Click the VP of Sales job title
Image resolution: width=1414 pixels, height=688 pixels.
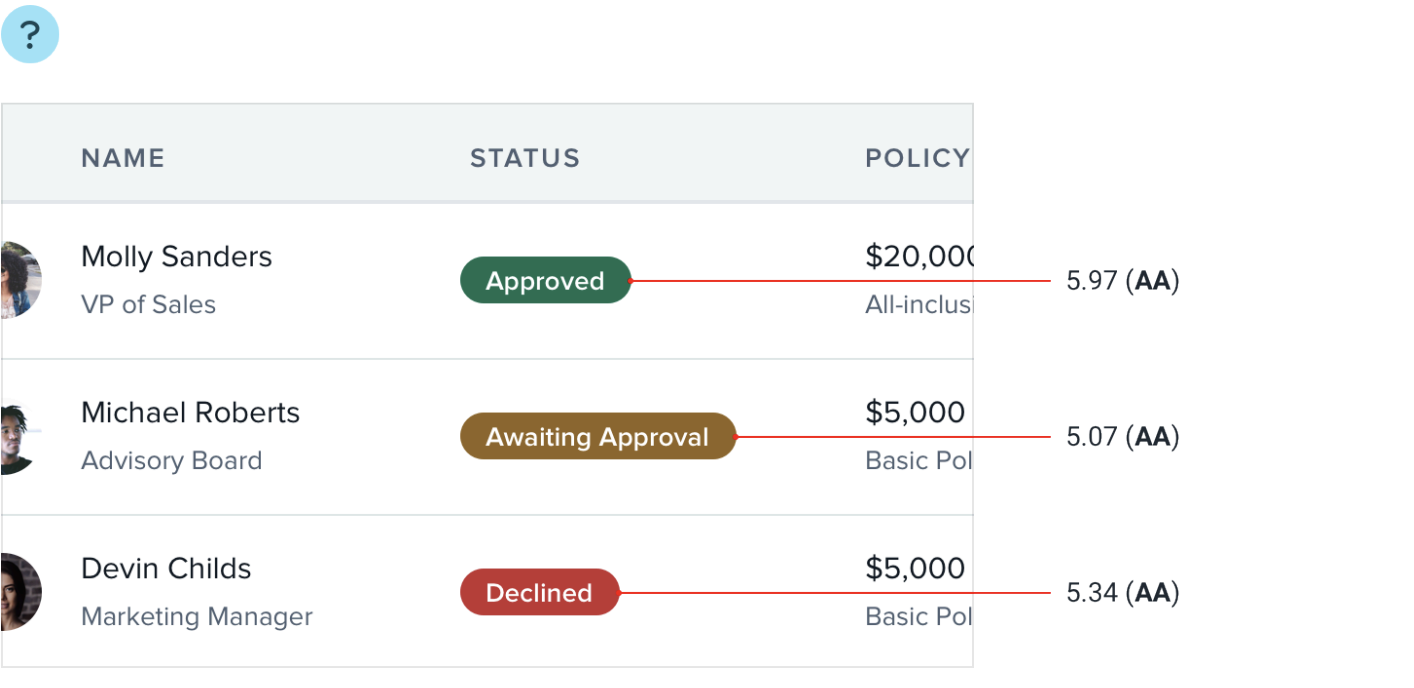tap(148, 305)
